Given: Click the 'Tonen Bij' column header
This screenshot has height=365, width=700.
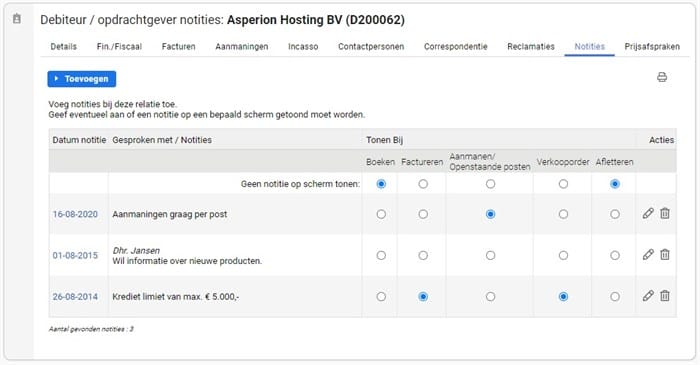Looking at the screenshot, I should [384, 140].
